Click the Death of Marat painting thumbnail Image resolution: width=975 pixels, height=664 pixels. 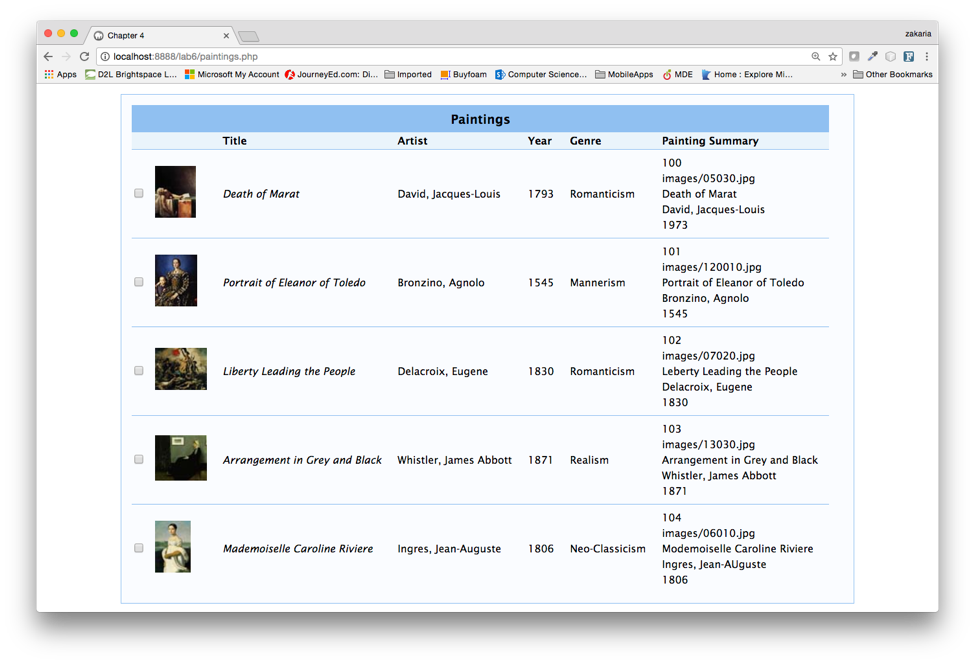click(175, 191)
